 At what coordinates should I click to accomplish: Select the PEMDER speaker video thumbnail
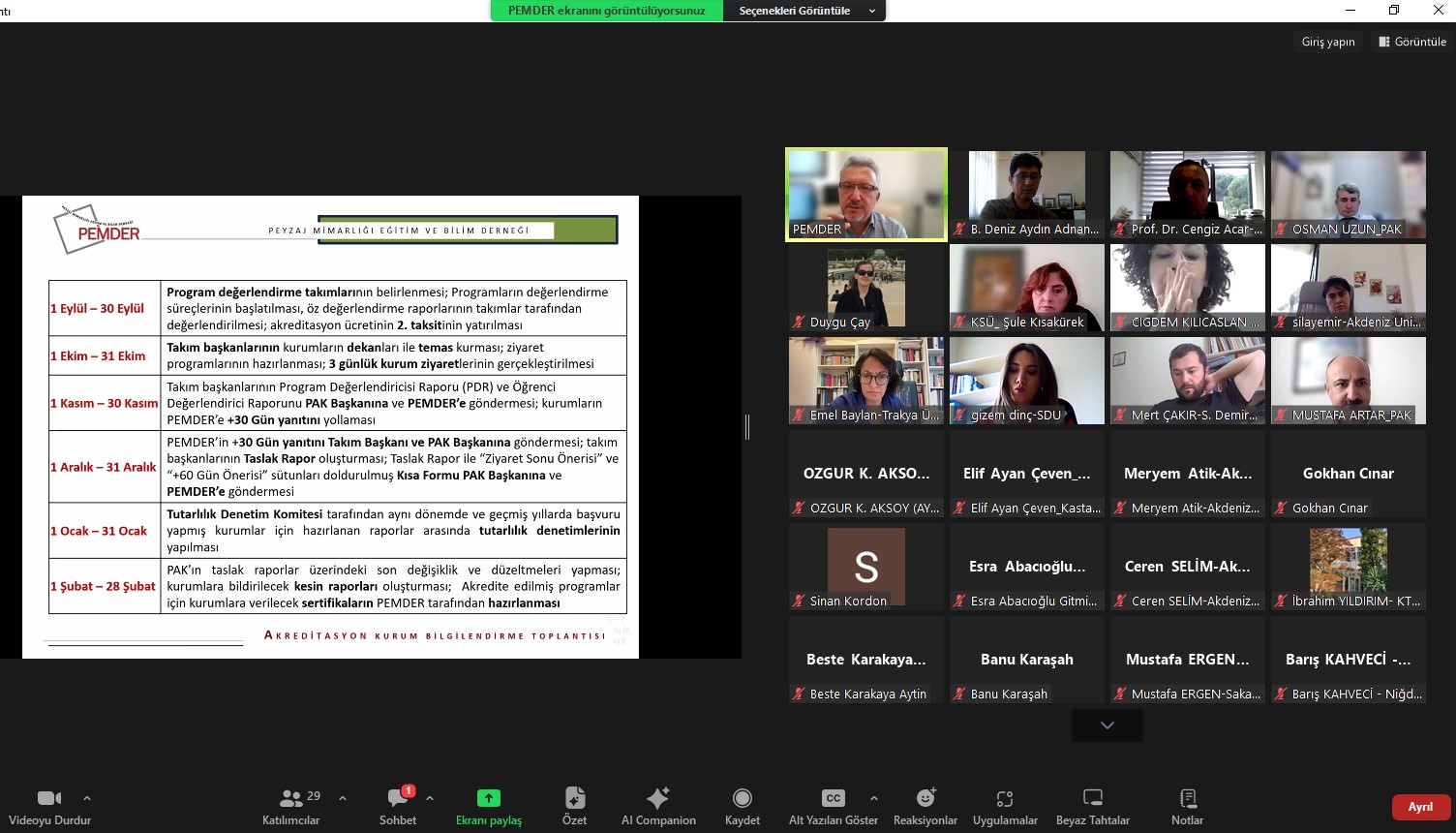pos(865,194)
